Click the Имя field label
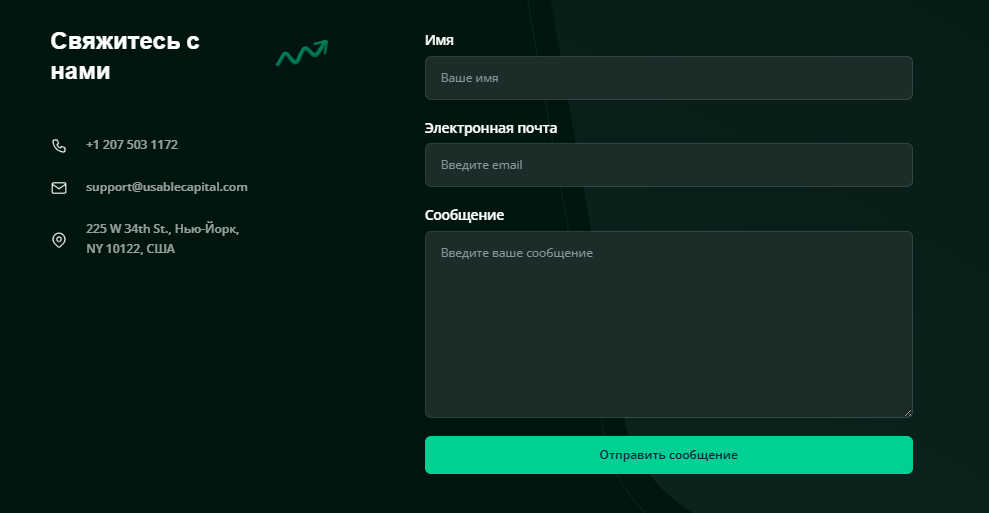 pyautogui.click(x=439, y=41)
